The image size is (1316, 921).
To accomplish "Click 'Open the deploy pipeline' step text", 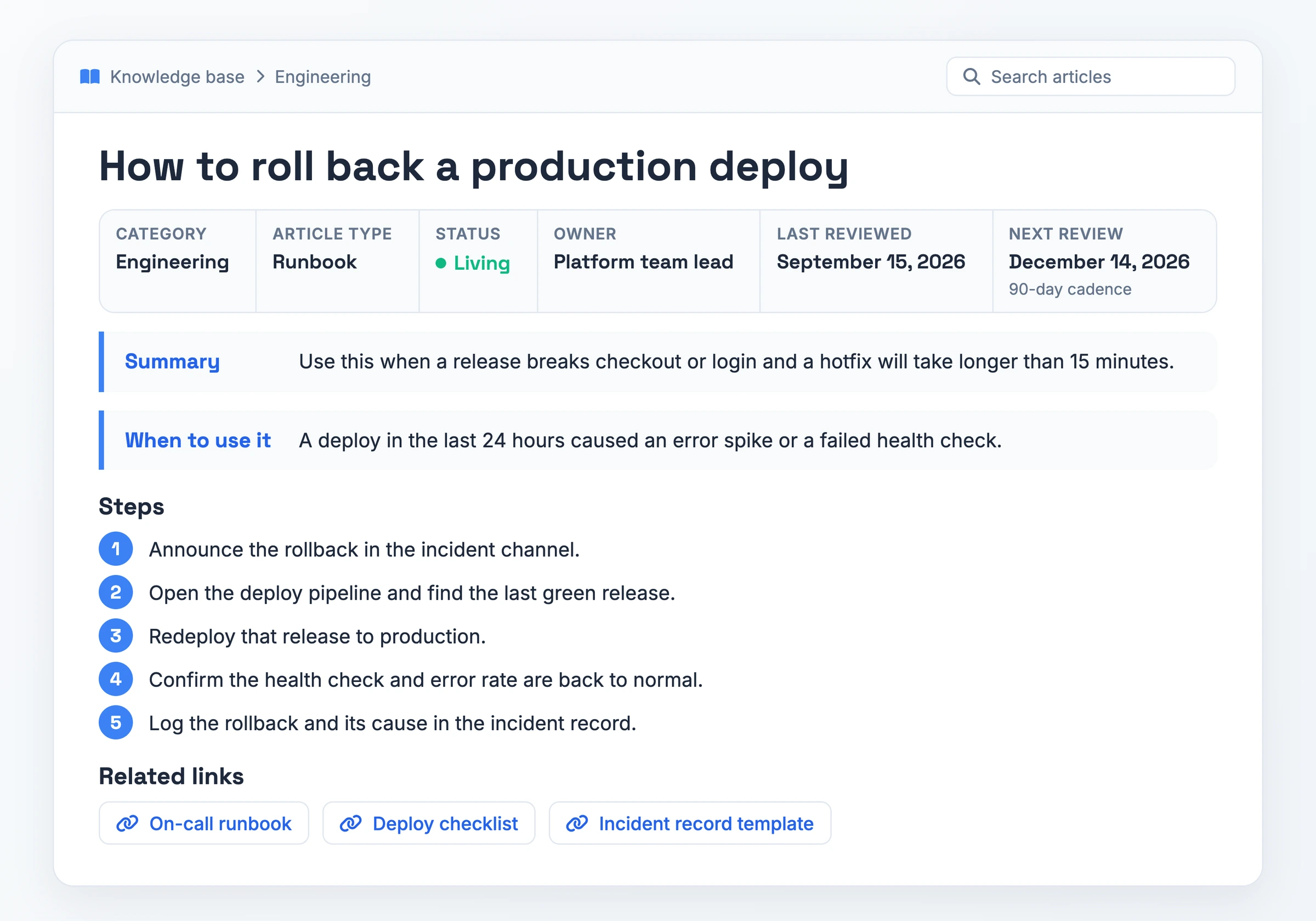I will pyautogui.click(x=412, y=593).
